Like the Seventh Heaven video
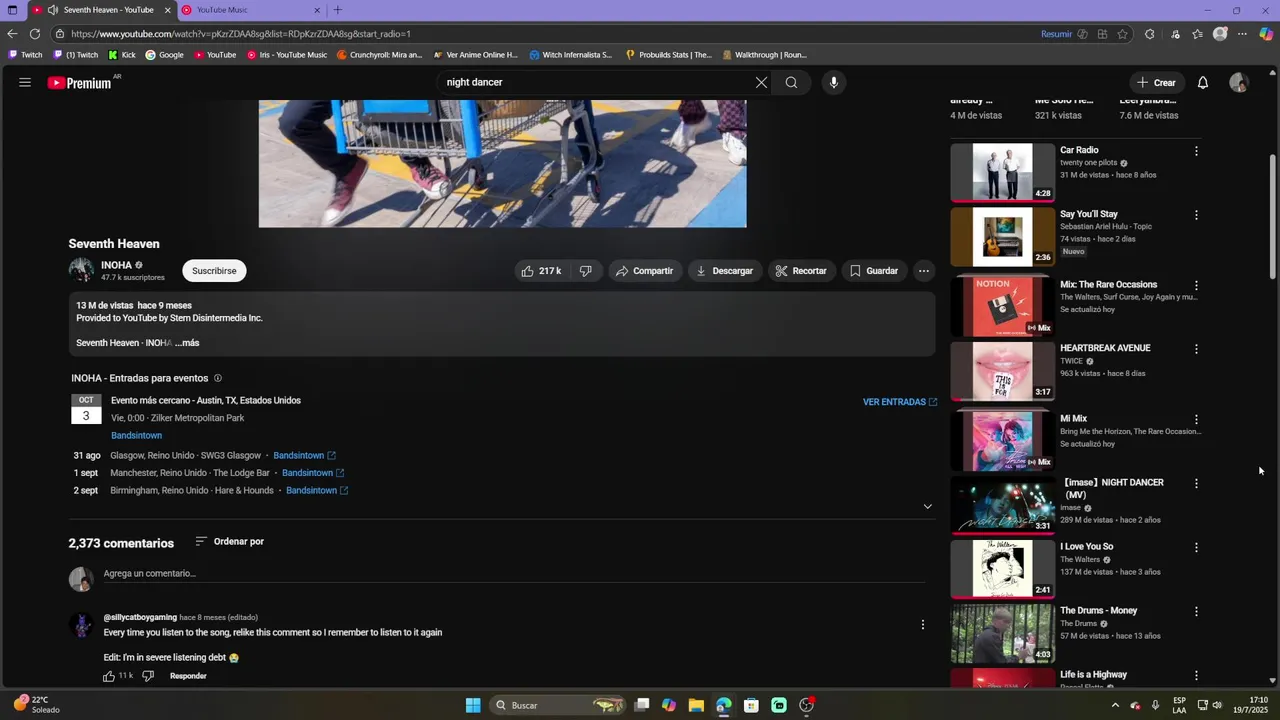This screenshot has width=1280, height=720. [541, 271]
